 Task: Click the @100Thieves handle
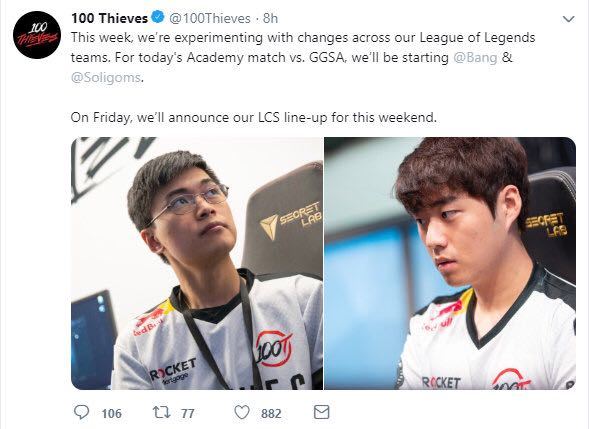210,18
